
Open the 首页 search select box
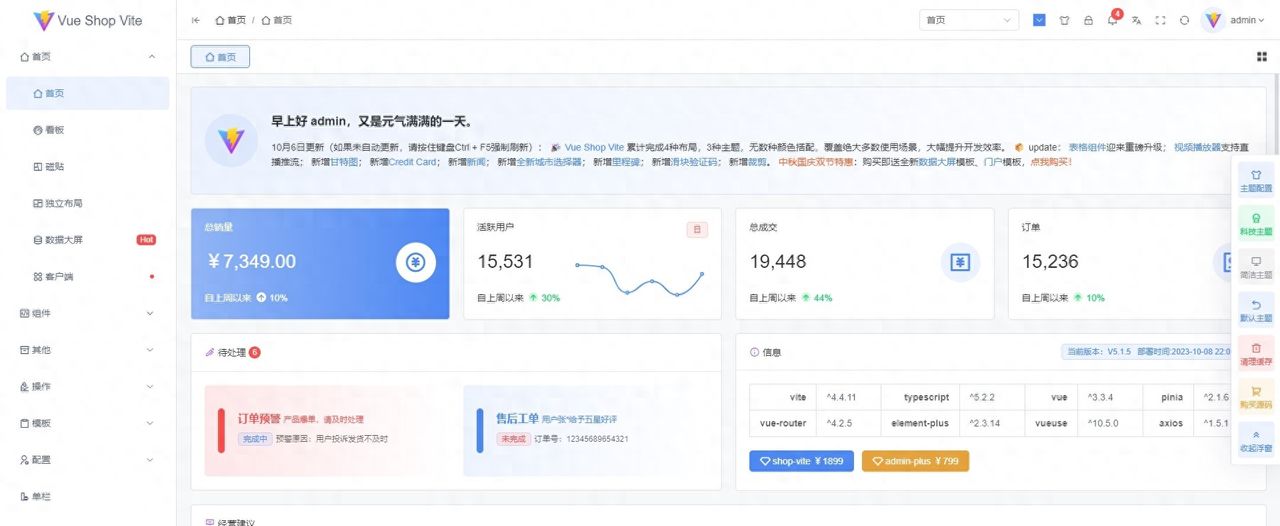(x=969, y=20)
